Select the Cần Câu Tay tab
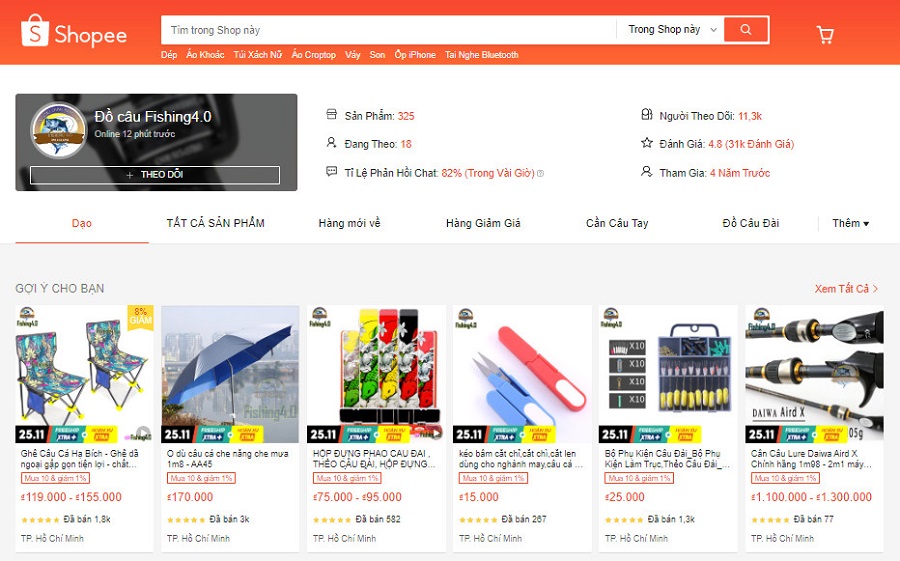 (617, 223)
